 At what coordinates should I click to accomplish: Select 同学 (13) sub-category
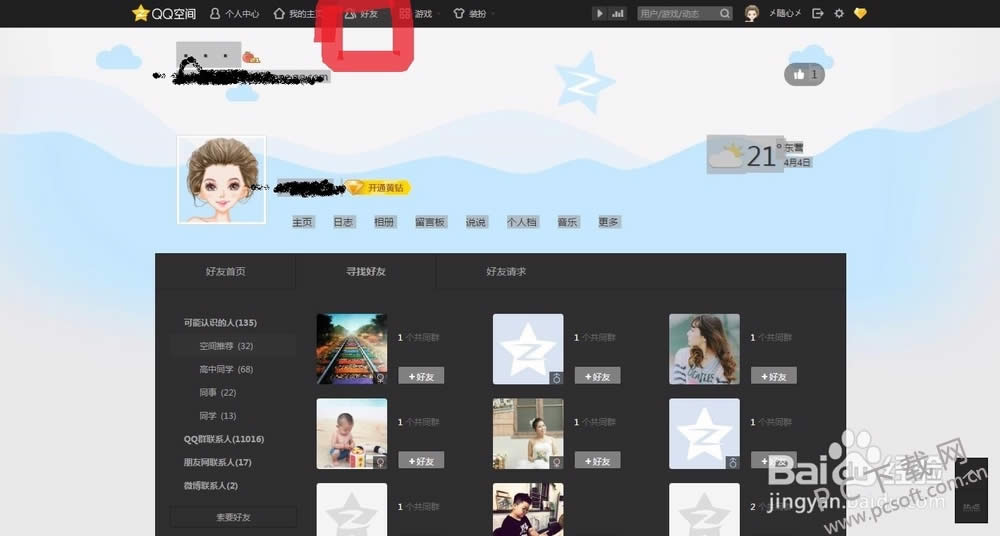217,415
